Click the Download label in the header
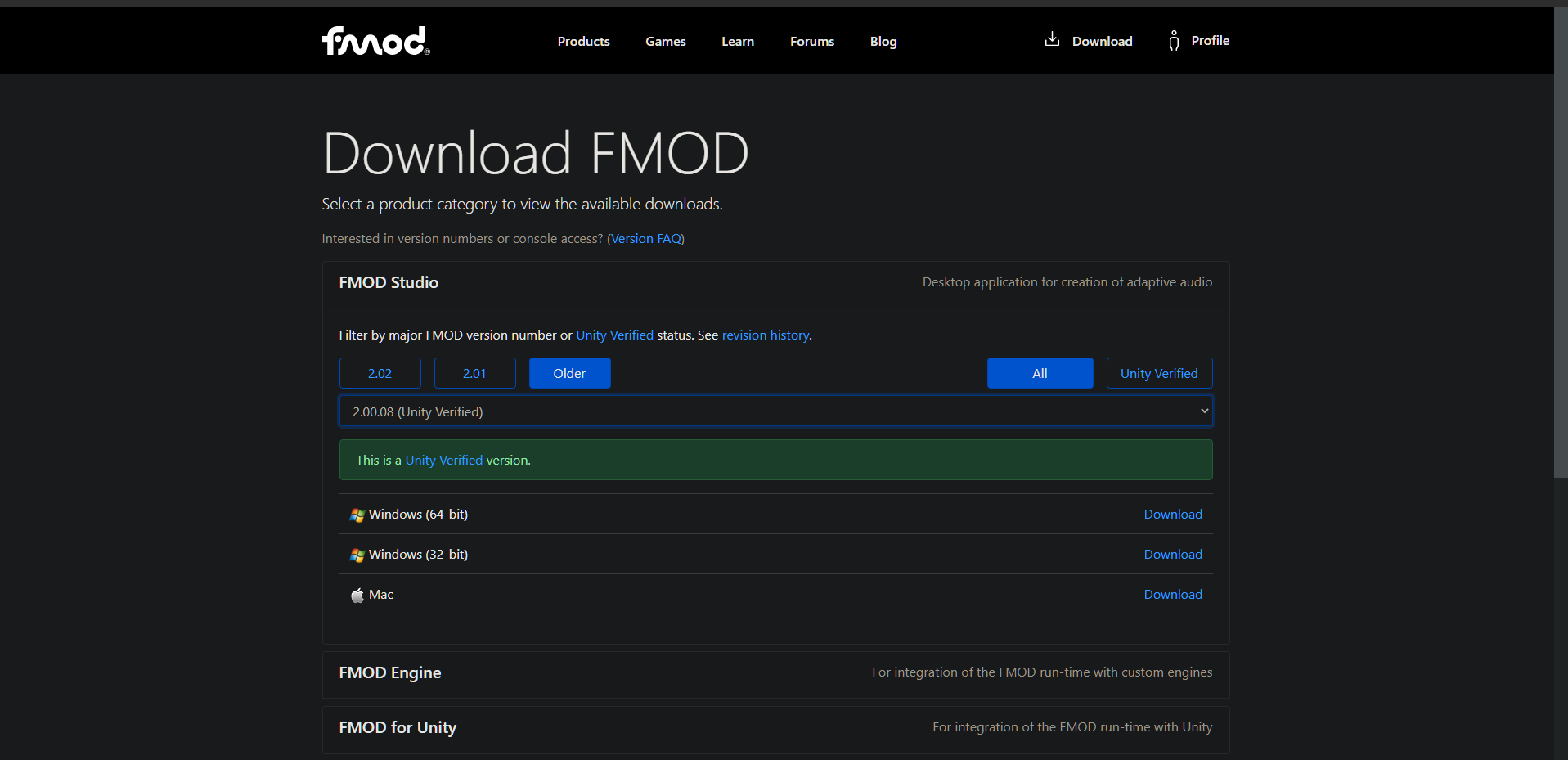Viewport: 1568px width, 760px height. (x=1103, y=42)
